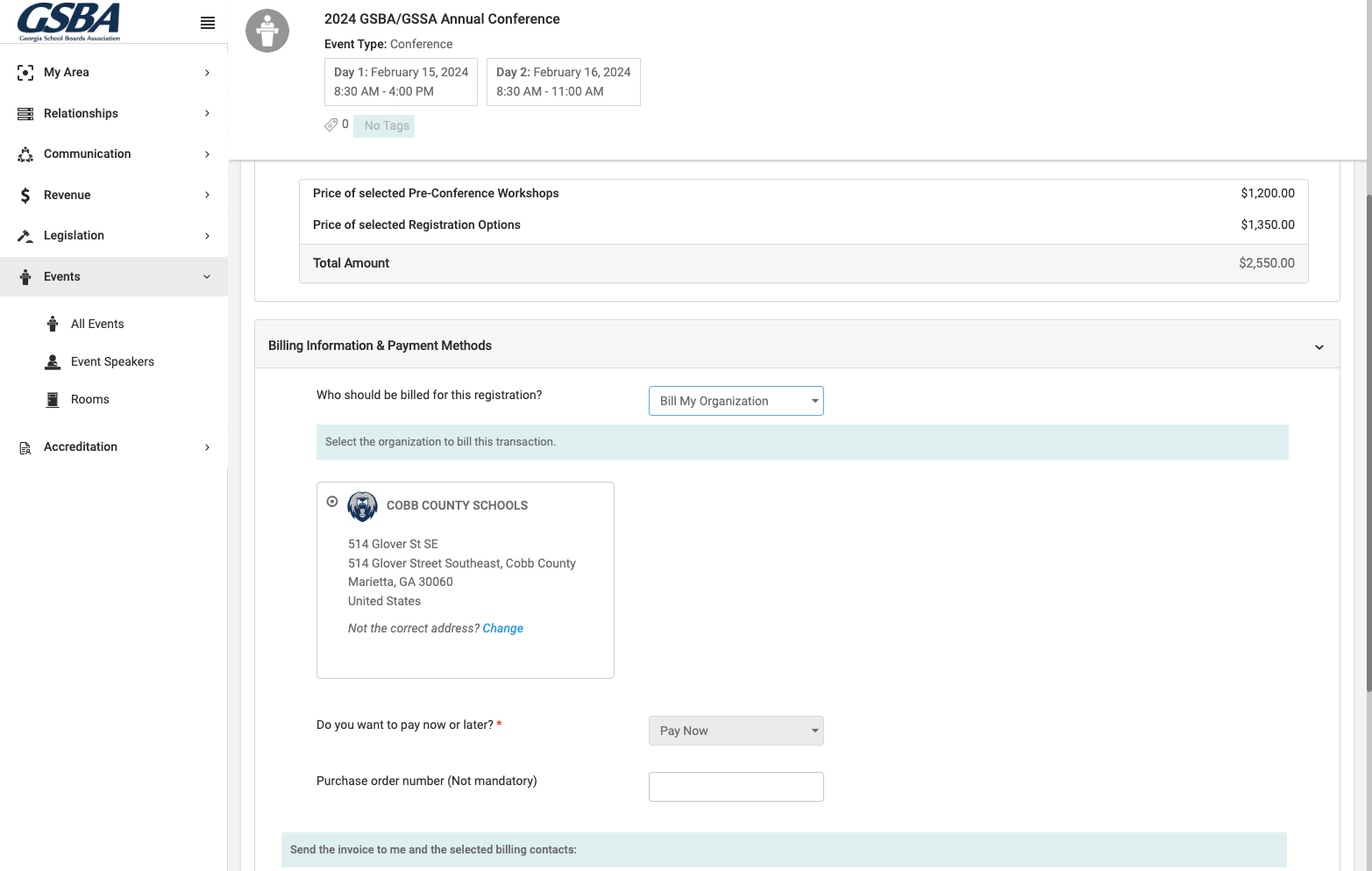Viewport: 1372px width, 871px height.
Task: Open the Revenue menu item
Action: (x=114, y=195)
